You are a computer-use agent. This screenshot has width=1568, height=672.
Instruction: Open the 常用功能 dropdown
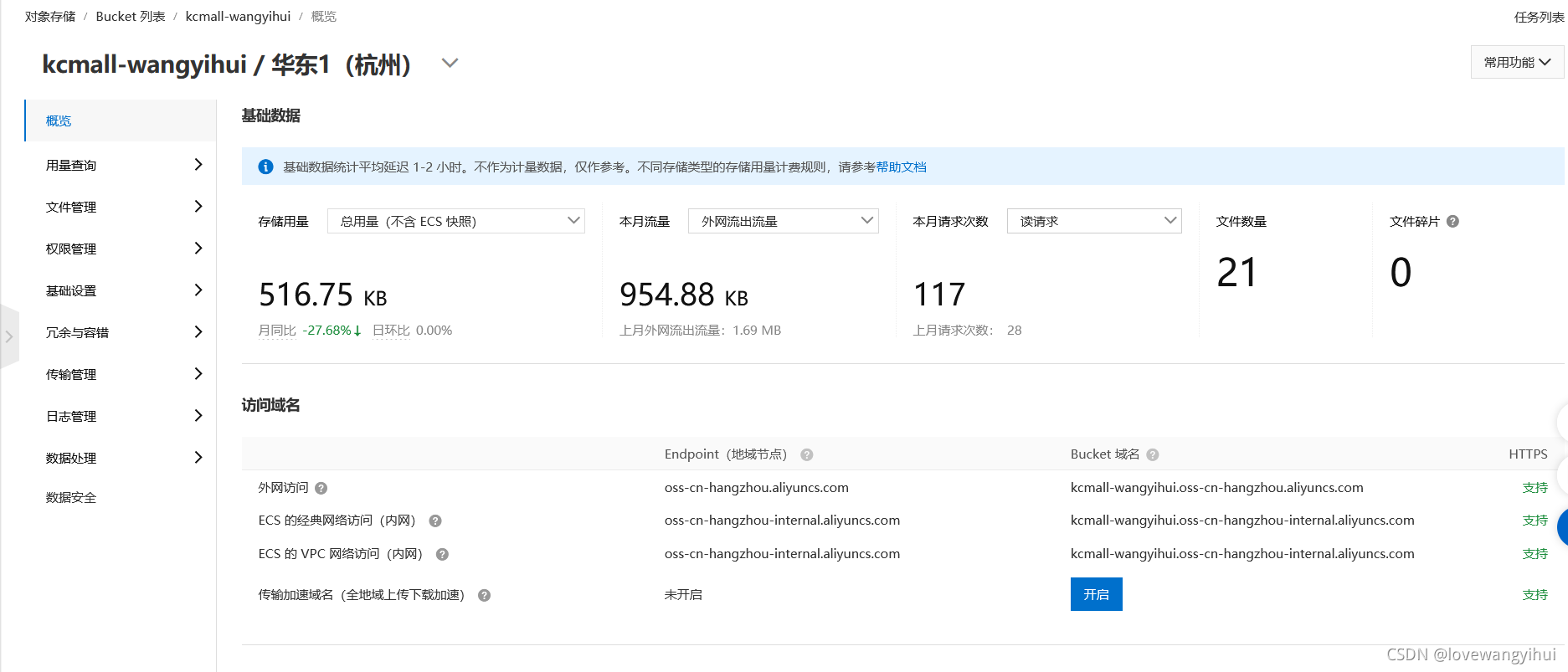1517,62
